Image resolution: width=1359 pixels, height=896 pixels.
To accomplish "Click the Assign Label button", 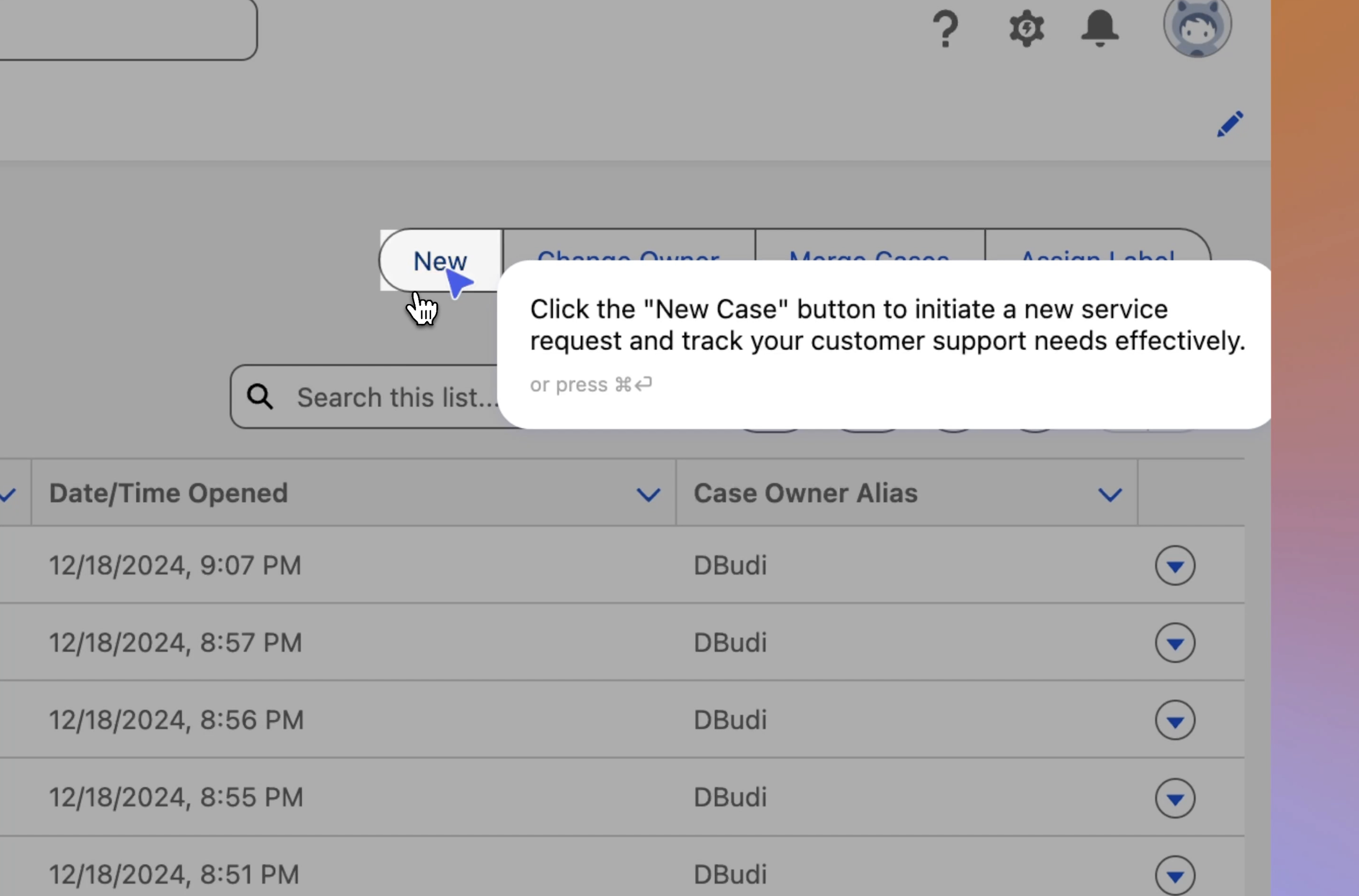I will pyautogui.click(x=1097, y=247).
